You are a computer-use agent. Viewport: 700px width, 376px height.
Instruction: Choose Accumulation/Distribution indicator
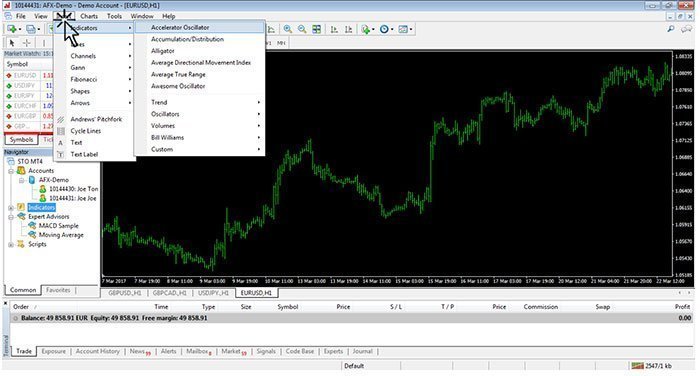click(199, 39)
